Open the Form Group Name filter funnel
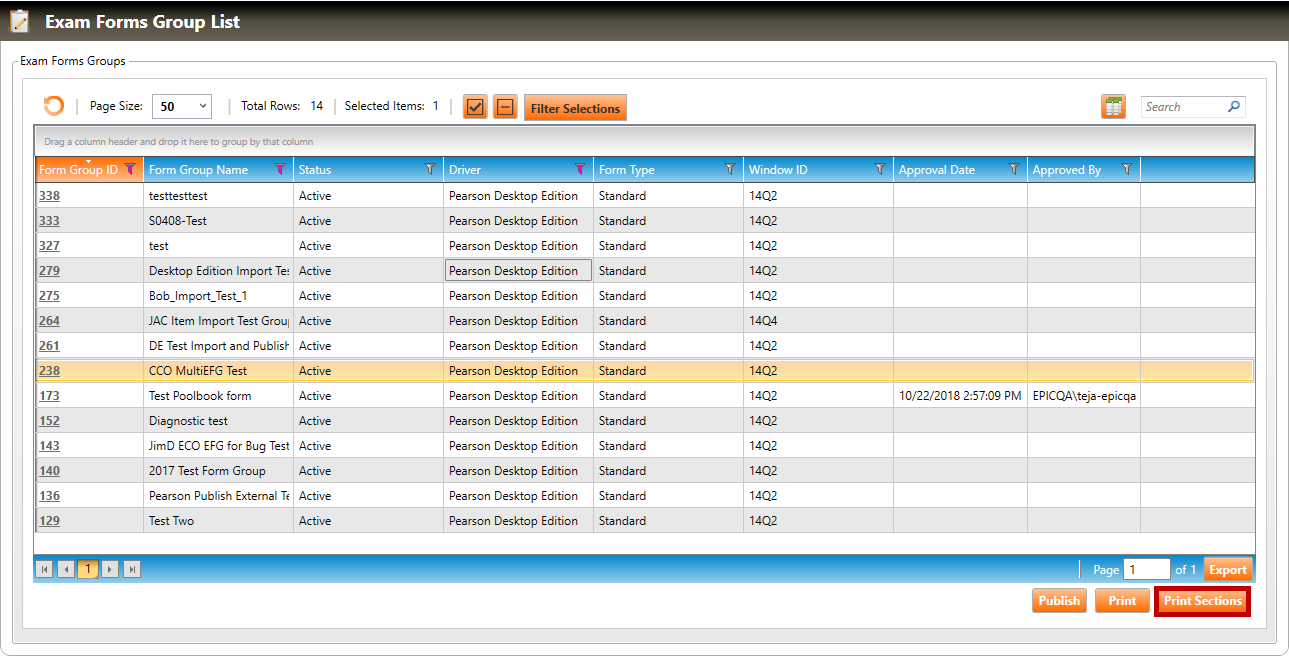 point(280,170)
